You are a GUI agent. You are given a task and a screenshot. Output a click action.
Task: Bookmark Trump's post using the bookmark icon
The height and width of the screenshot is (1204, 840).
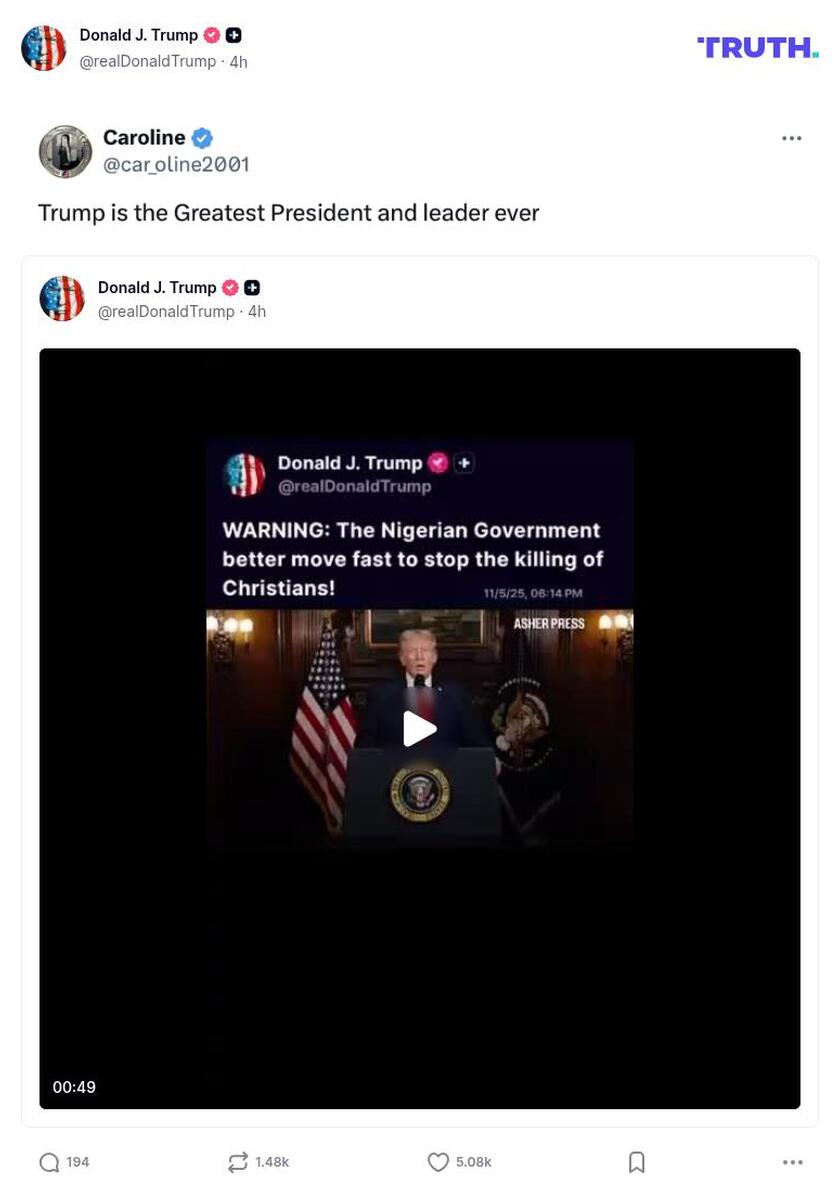637,1162
